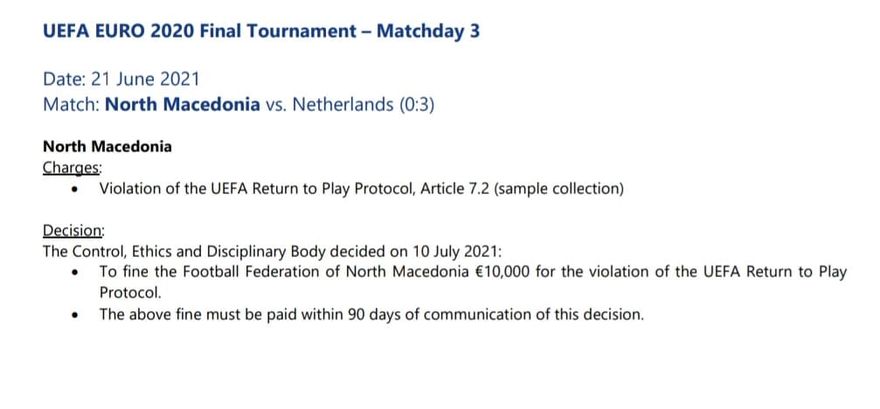Click the bullet before To fine the Football
Viewport: 880px width, 409px height.
(75, 273)
